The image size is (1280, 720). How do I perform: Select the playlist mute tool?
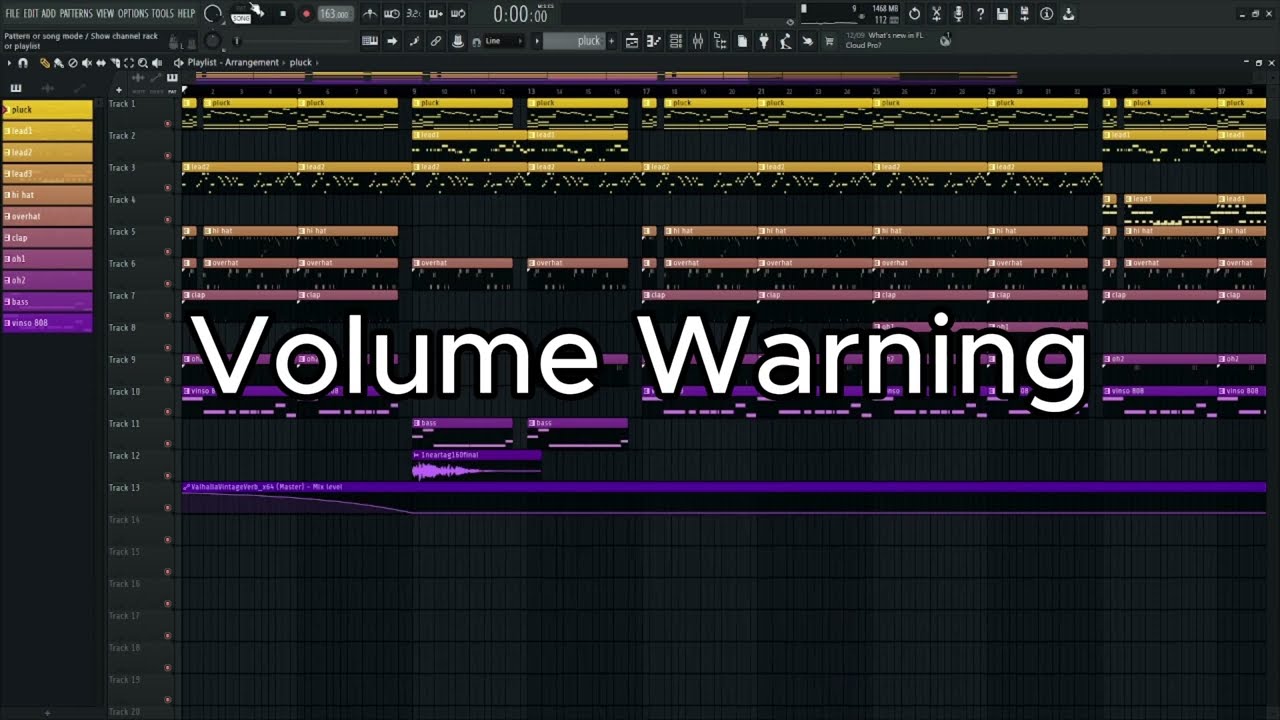pos(86,63)
